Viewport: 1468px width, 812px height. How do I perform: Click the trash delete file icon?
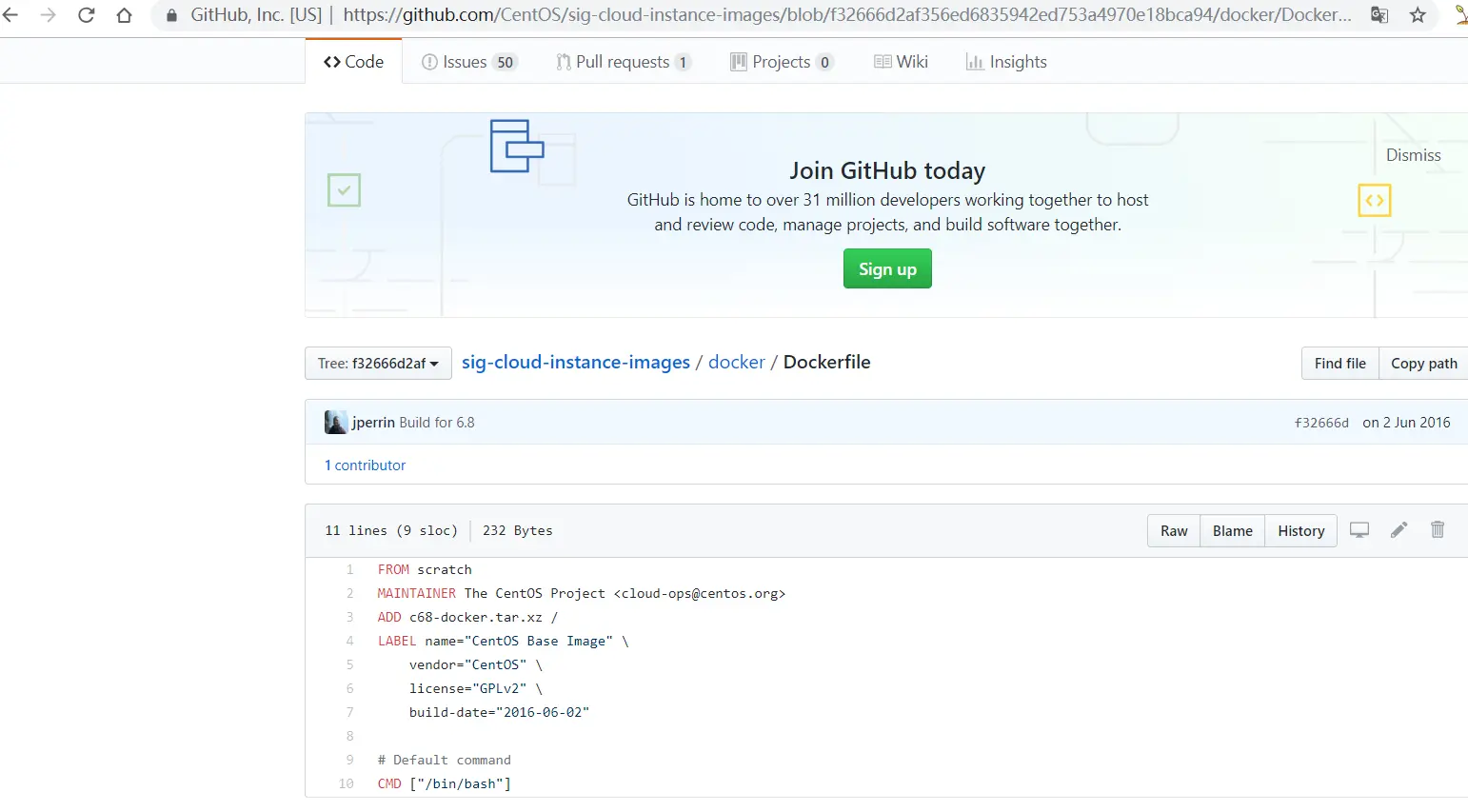pyautogui.click(x=1438, y=529)
